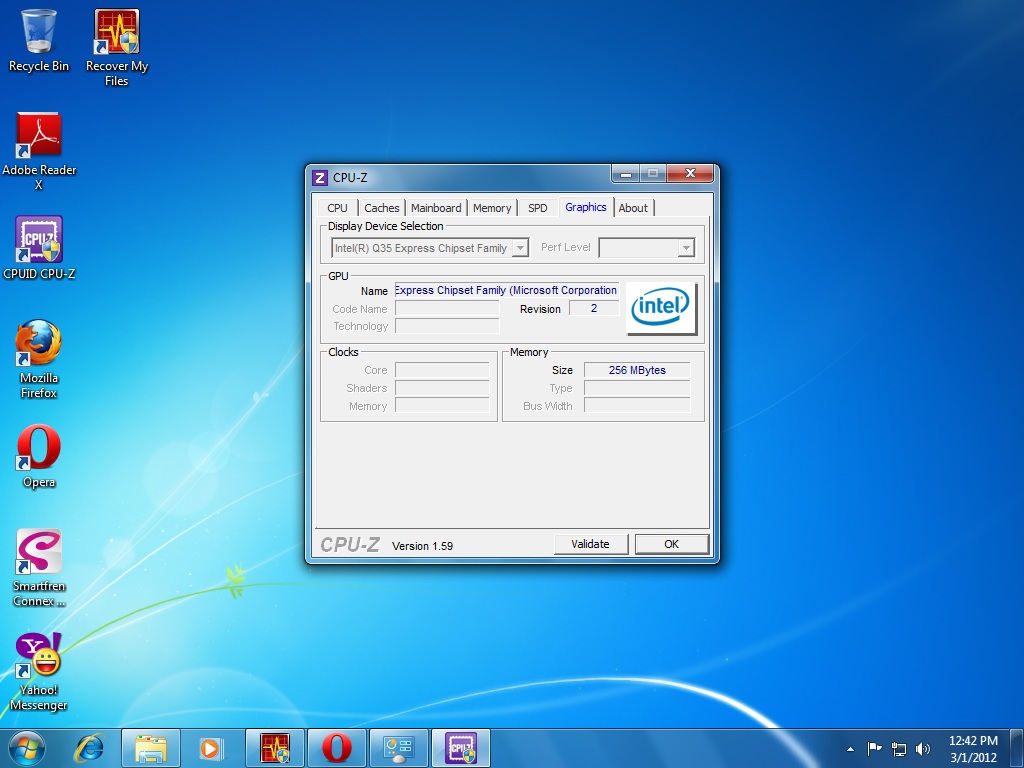Screen dimensions: 1024x768
Task: Click the GPU Name text field
Action: click(506, 290)
